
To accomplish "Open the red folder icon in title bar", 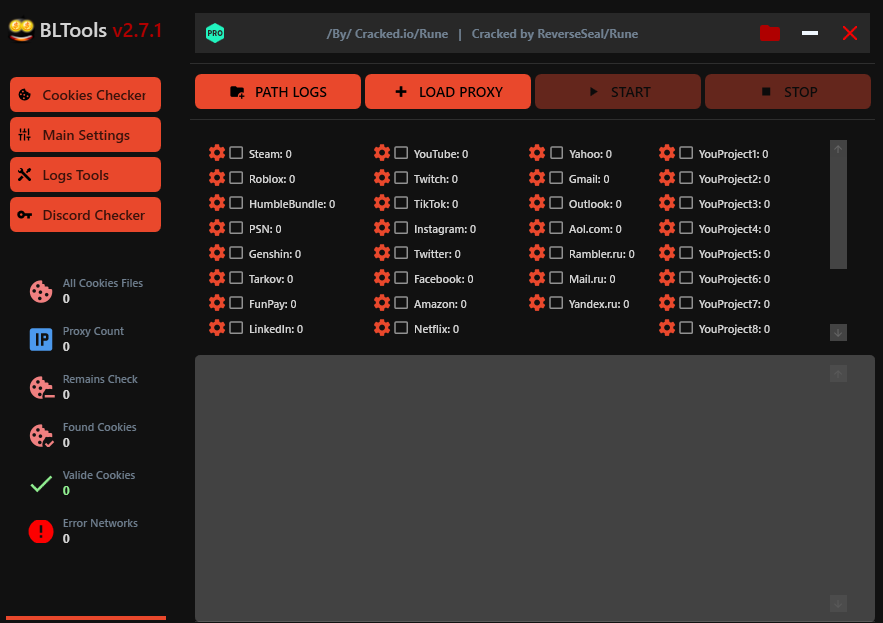I will tap(770, 33).
